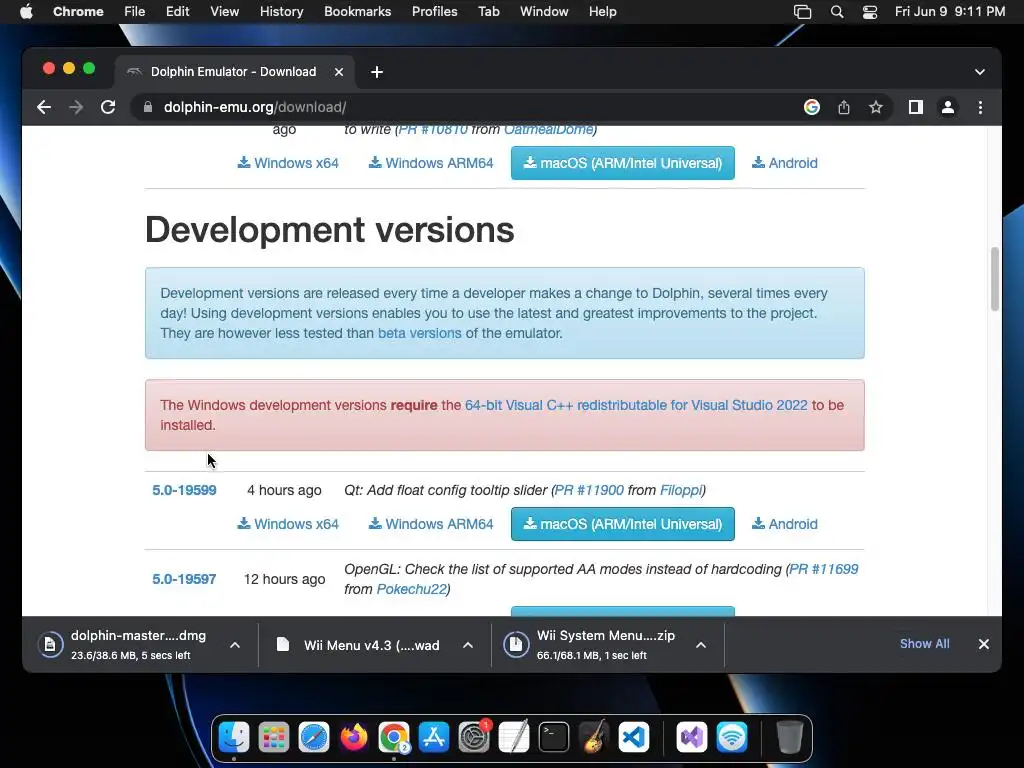The image size is (1024, 768).
Task: Open the Edit menu
Action: (x=177, y=12)
